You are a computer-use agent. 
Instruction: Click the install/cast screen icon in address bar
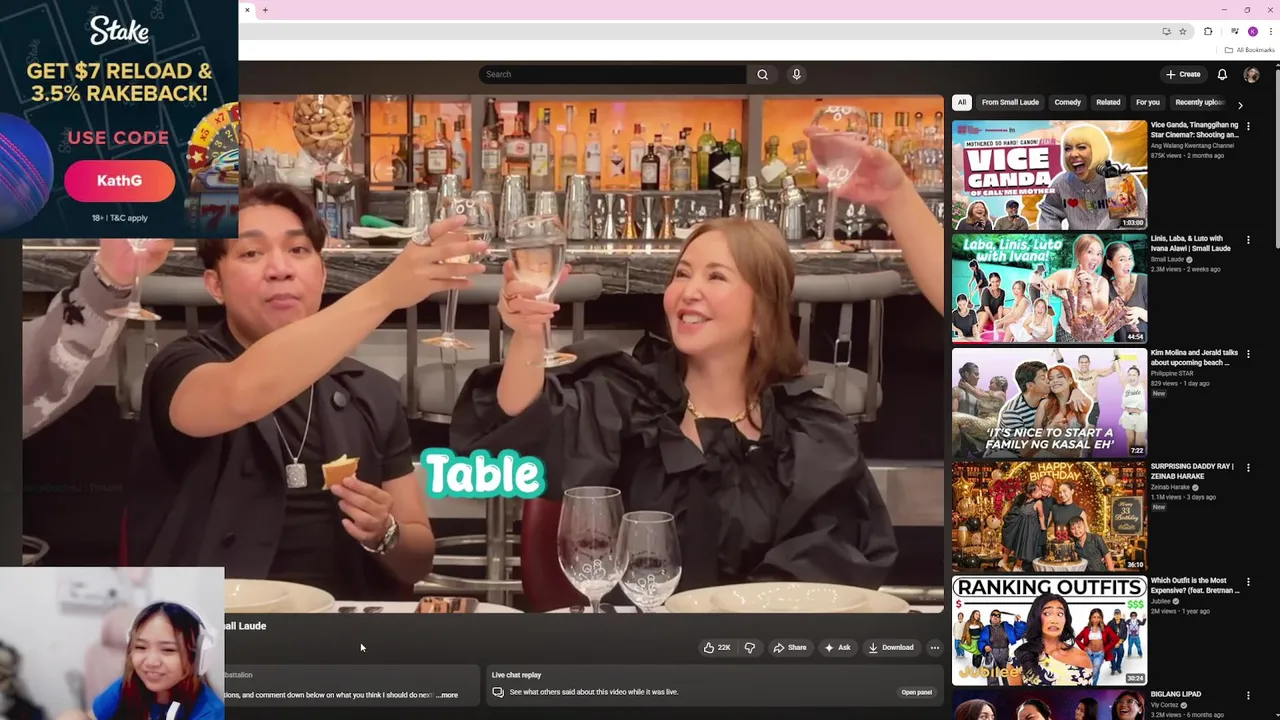click(x=1166, y=31)
